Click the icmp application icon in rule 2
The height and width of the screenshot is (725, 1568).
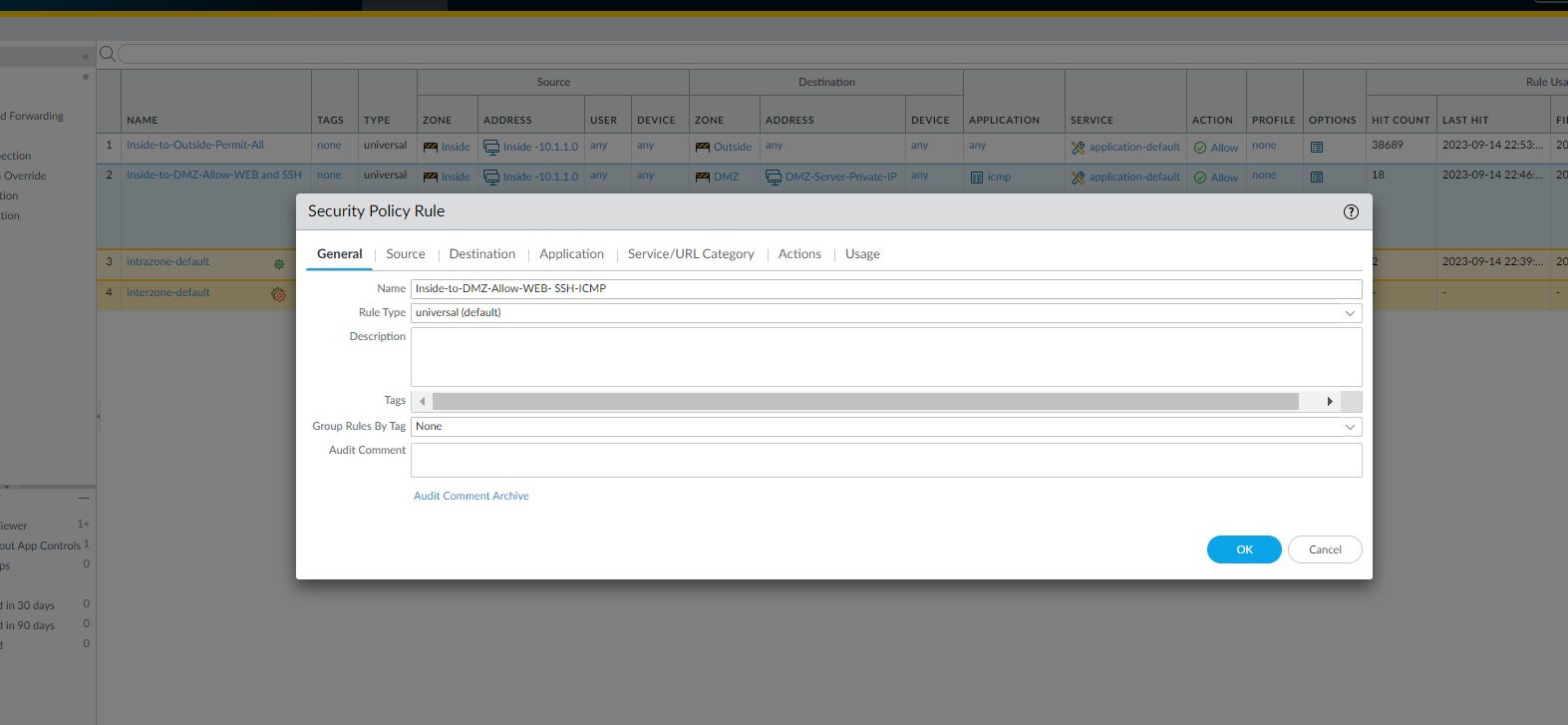(977, 178)
